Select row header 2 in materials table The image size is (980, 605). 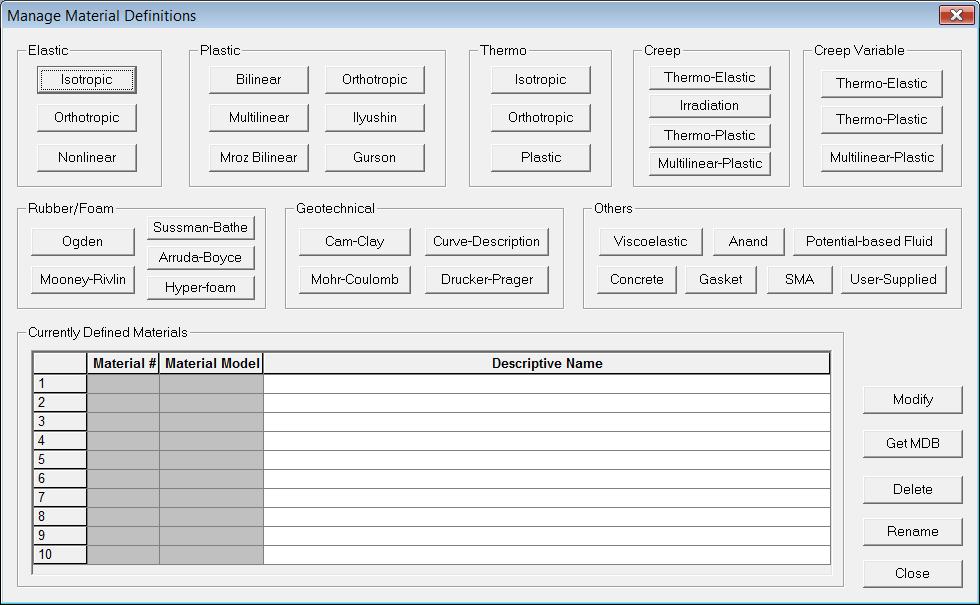tap(60, 402)
